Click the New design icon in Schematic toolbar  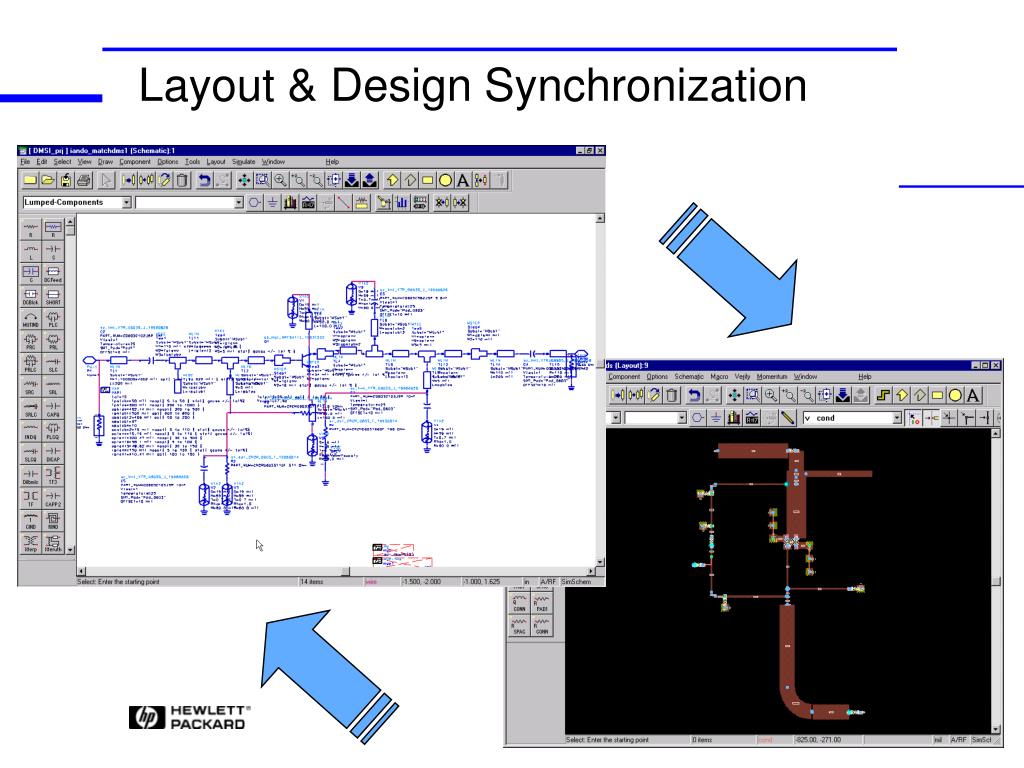click(x=30, y=180)
